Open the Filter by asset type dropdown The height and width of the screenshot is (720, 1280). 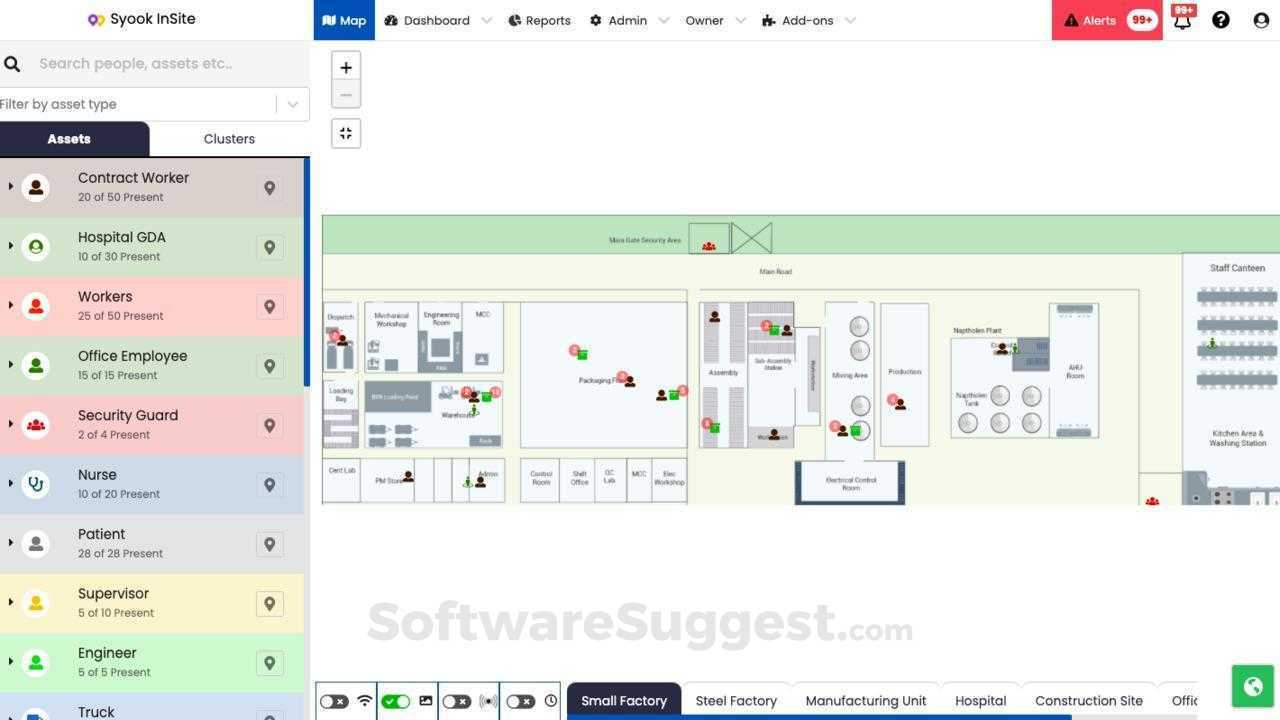click(292, 104)
